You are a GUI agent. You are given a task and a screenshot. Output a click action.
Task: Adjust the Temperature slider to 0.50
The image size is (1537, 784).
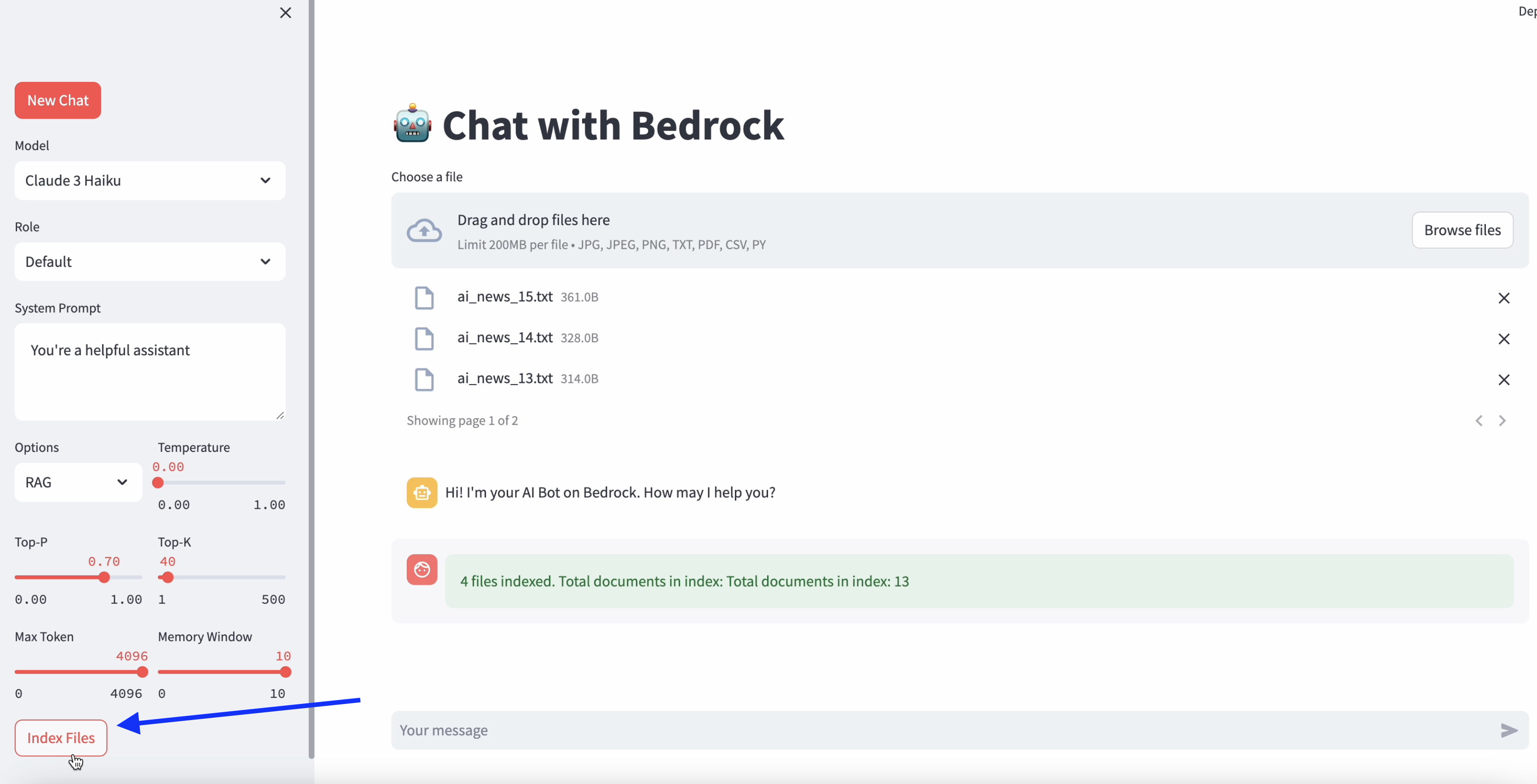221,483
